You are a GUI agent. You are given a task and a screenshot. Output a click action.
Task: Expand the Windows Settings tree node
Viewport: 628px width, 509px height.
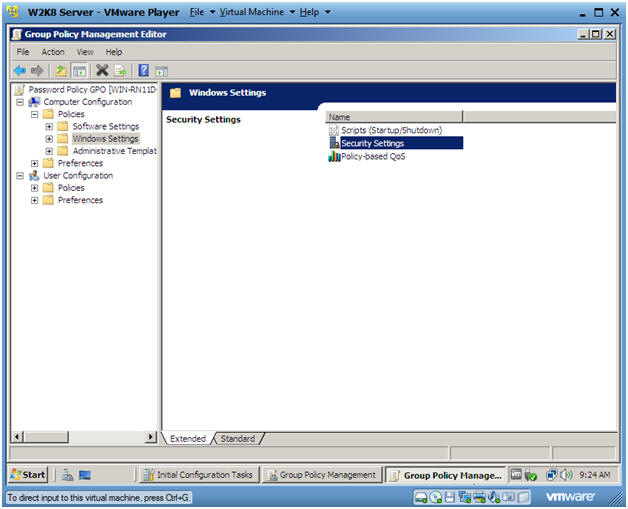coord(49,139)
